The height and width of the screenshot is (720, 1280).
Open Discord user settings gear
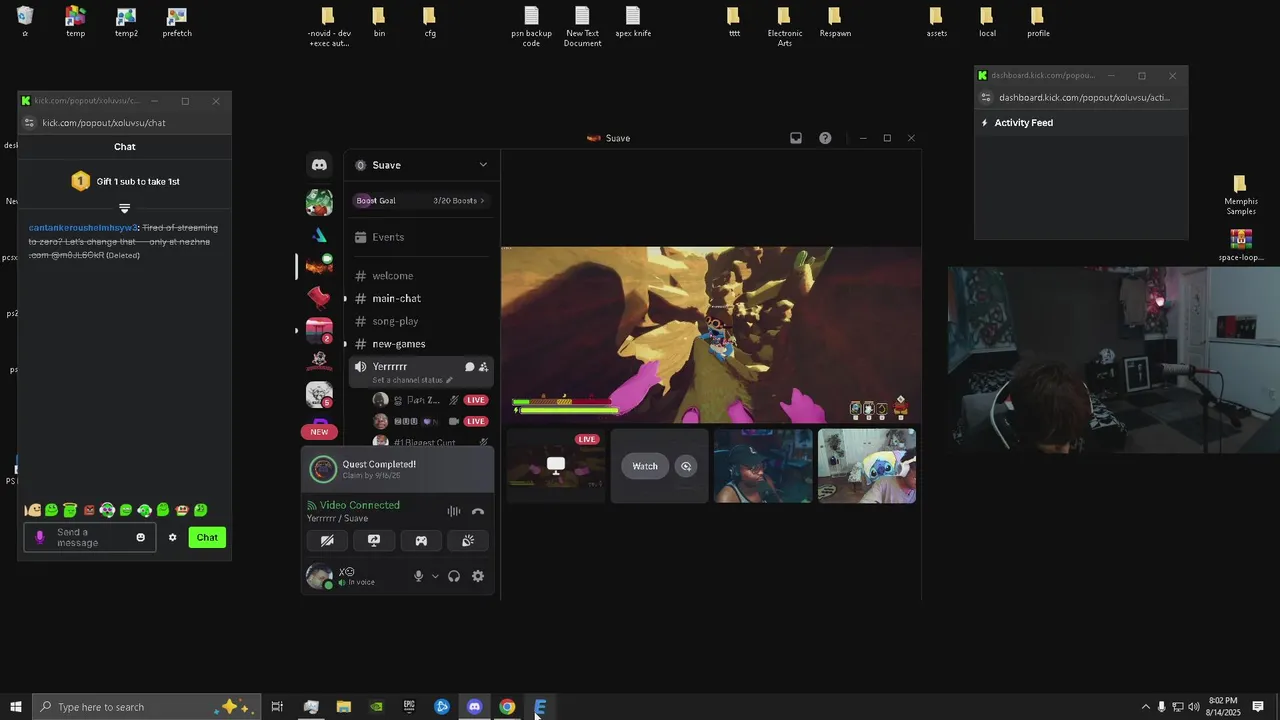pyautogui.click(x=478, y=576)
